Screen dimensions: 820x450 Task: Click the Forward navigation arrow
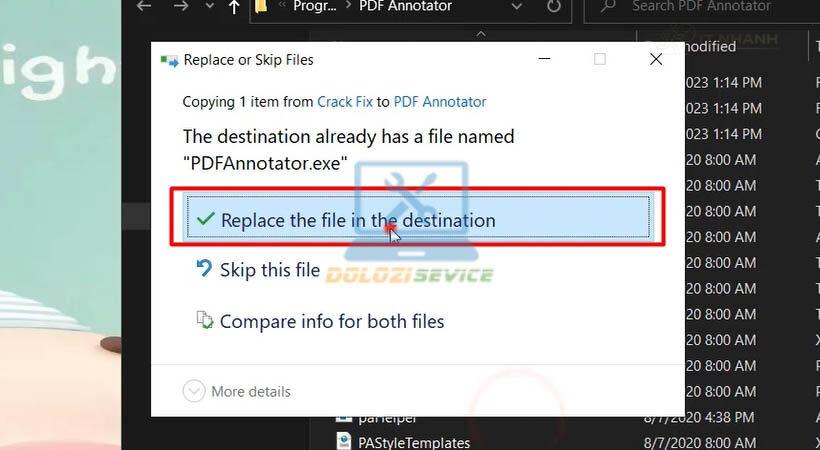pyautogui.click(x=180, y=6)
